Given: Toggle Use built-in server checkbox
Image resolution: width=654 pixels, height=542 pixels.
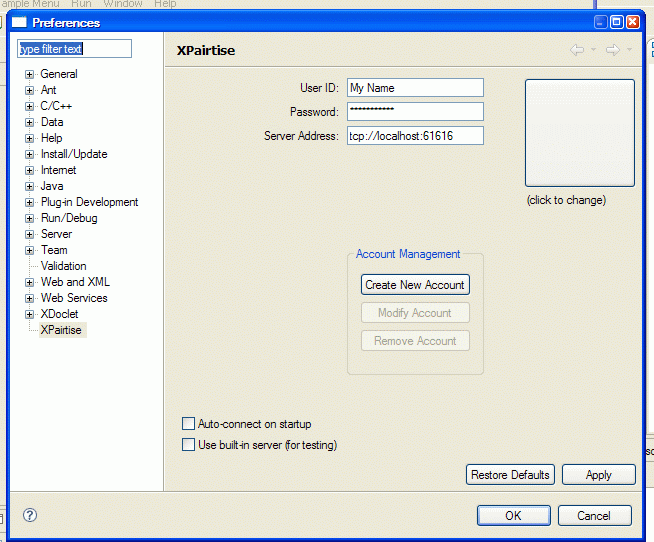Looking at the screenshot, I should [188, 445].
